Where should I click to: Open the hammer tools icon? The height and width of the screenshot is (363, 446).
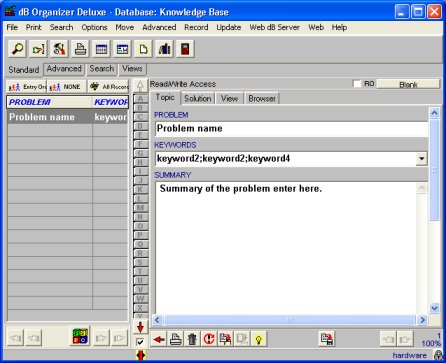(x=59, y=49)
